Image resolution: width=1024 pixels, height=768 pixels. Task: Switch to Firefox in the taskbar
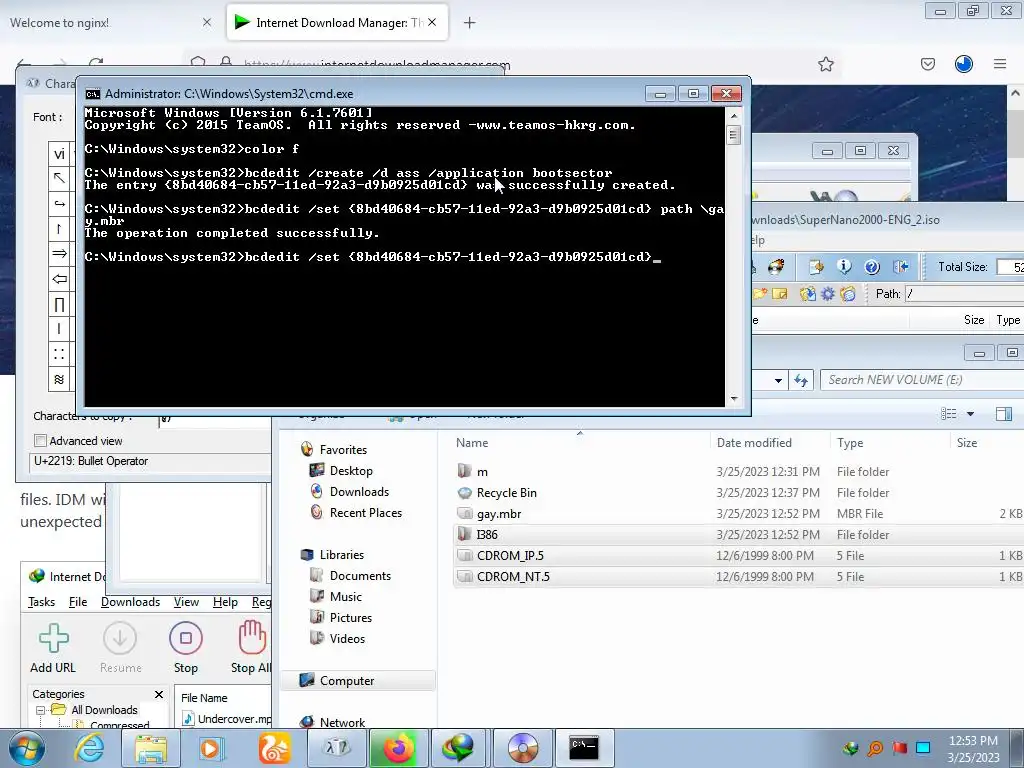[399, 747]
